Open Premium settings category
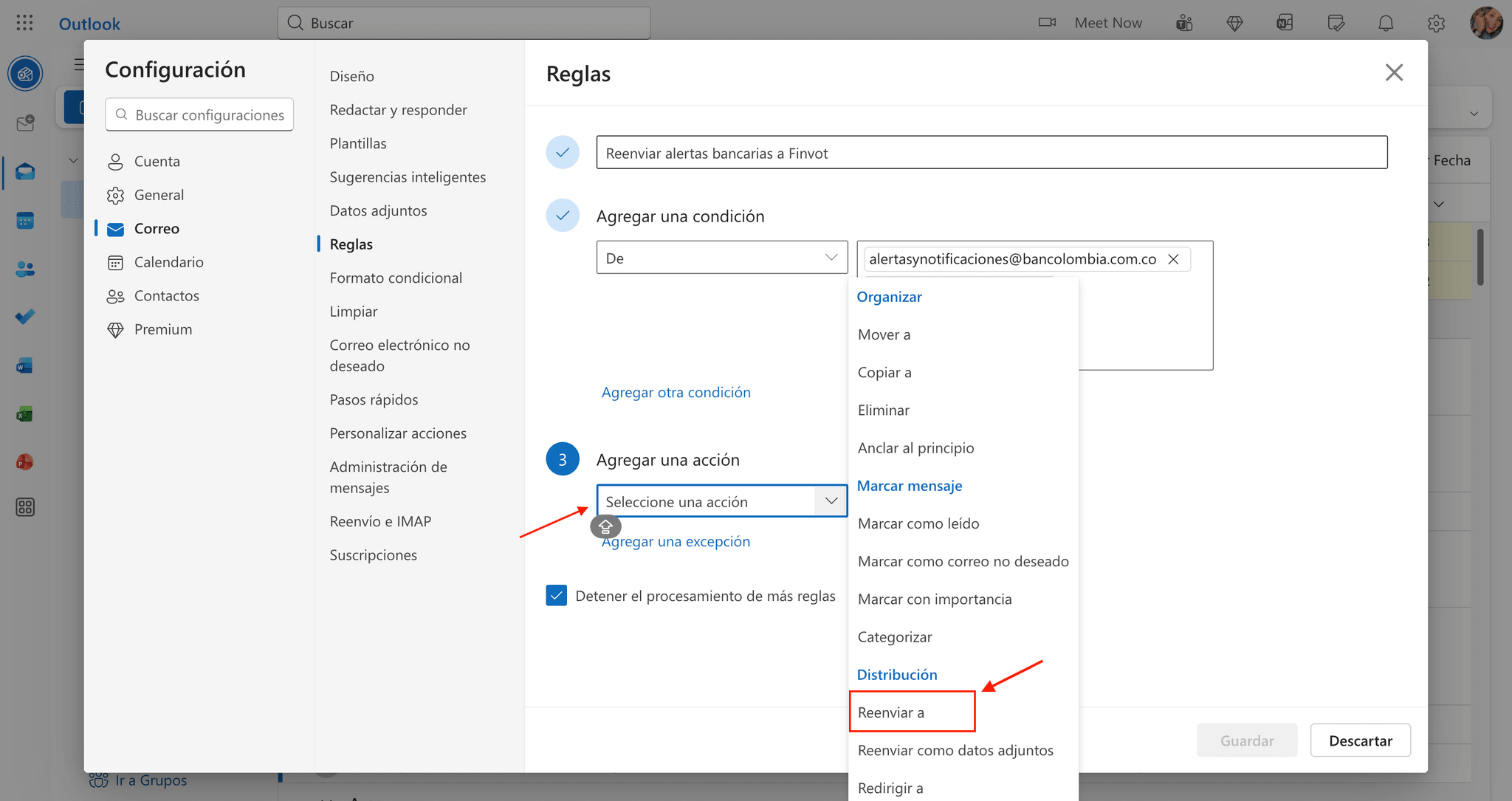The image size is (1512, 801). (x=199, y=329)
